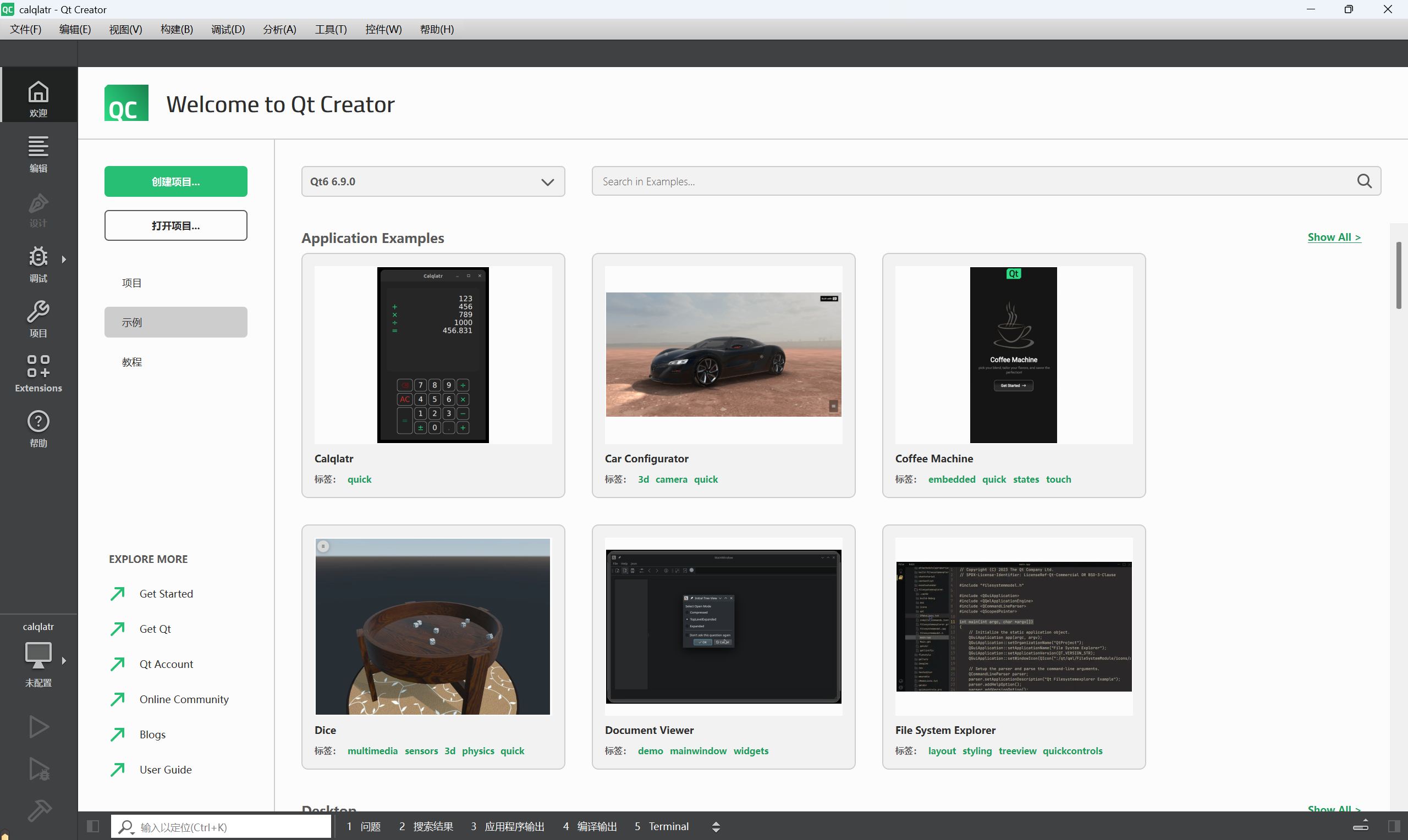Click the camera tag under Car Configurator
Image resolution: width=1408 pixels, height=840 pixels.
(671, 479)
